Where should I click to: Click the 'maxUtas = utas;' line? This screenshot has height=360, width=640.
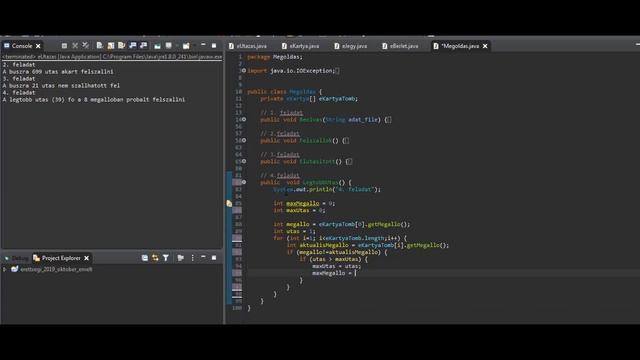tap(336, 266)
